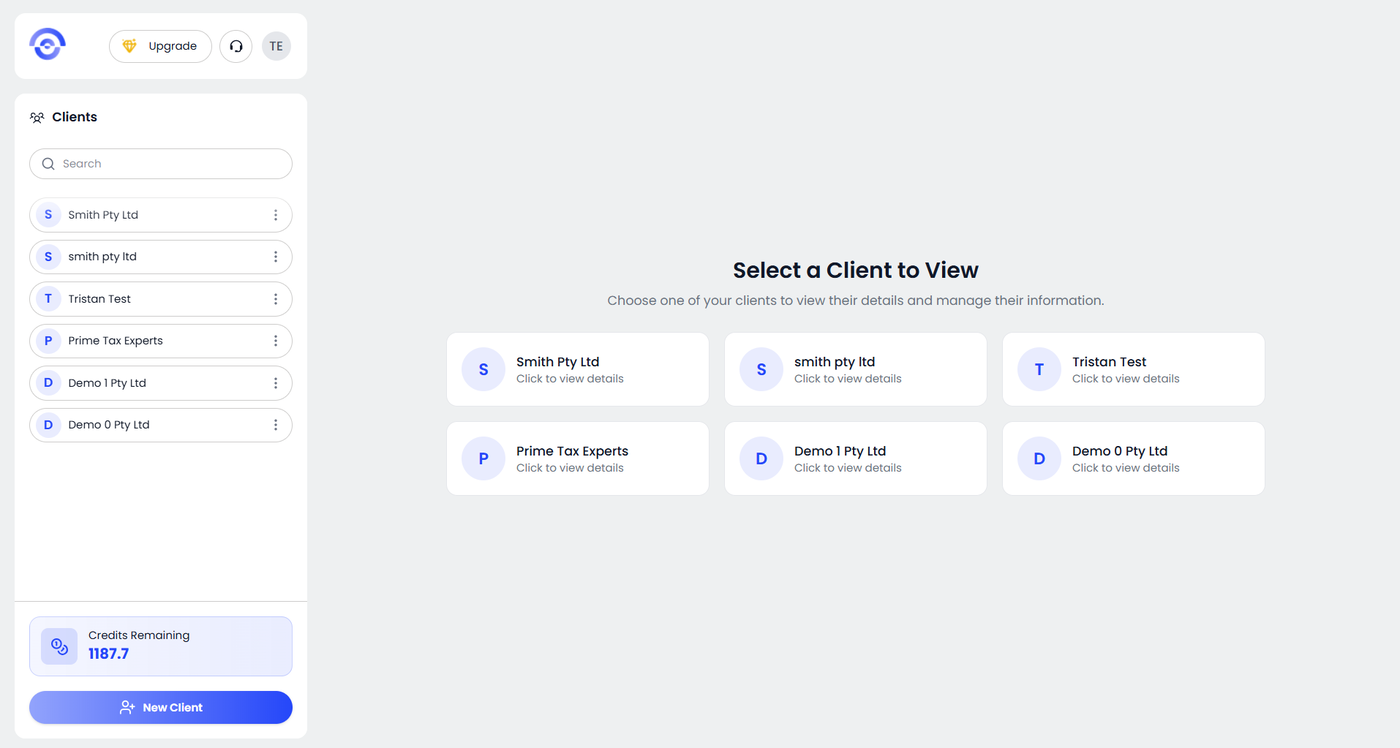Select Tristan Test in the sidebar list
The image size is (1400, 748).
tap(140, 299)
